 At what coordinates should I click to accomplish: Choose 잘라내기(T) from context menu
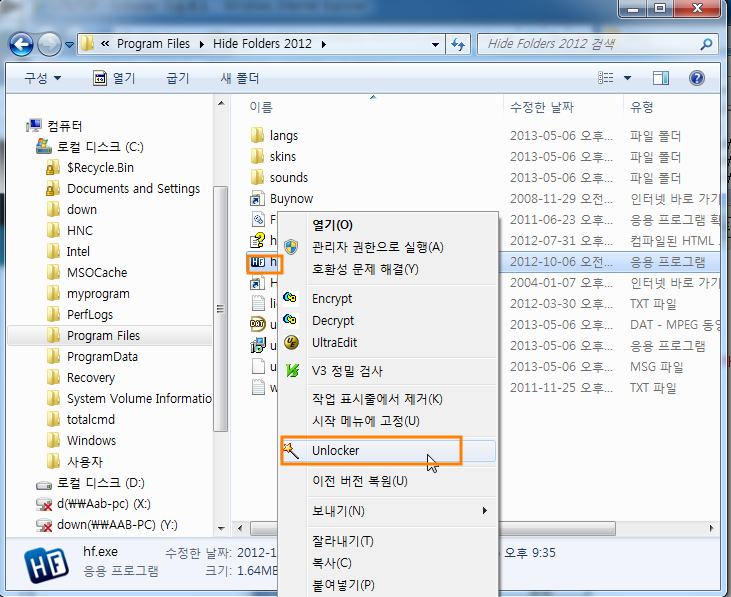388,541
